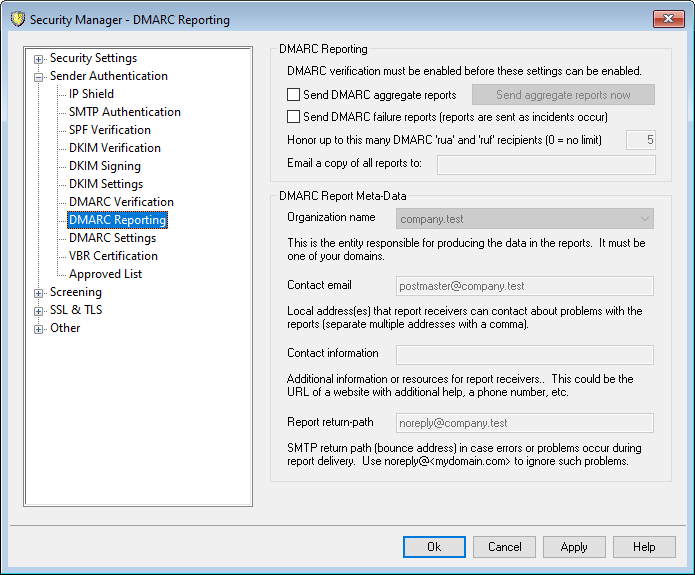Enable Send DMARC failure reports checkbox

click(x=294, y=117)
